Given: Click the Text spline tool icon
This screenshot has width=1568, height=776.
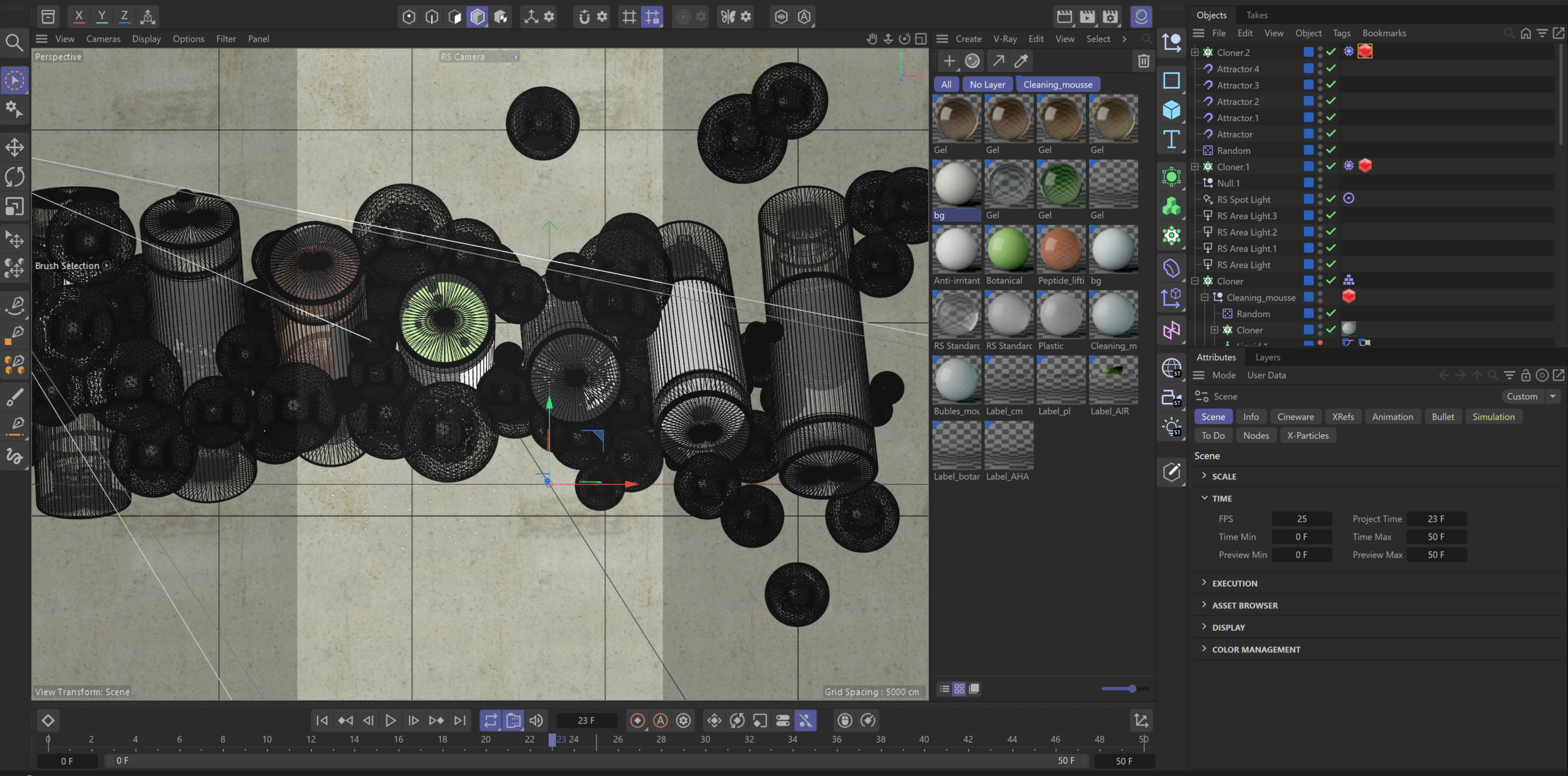Looking at the screenshot, I should coord(1171,140).
